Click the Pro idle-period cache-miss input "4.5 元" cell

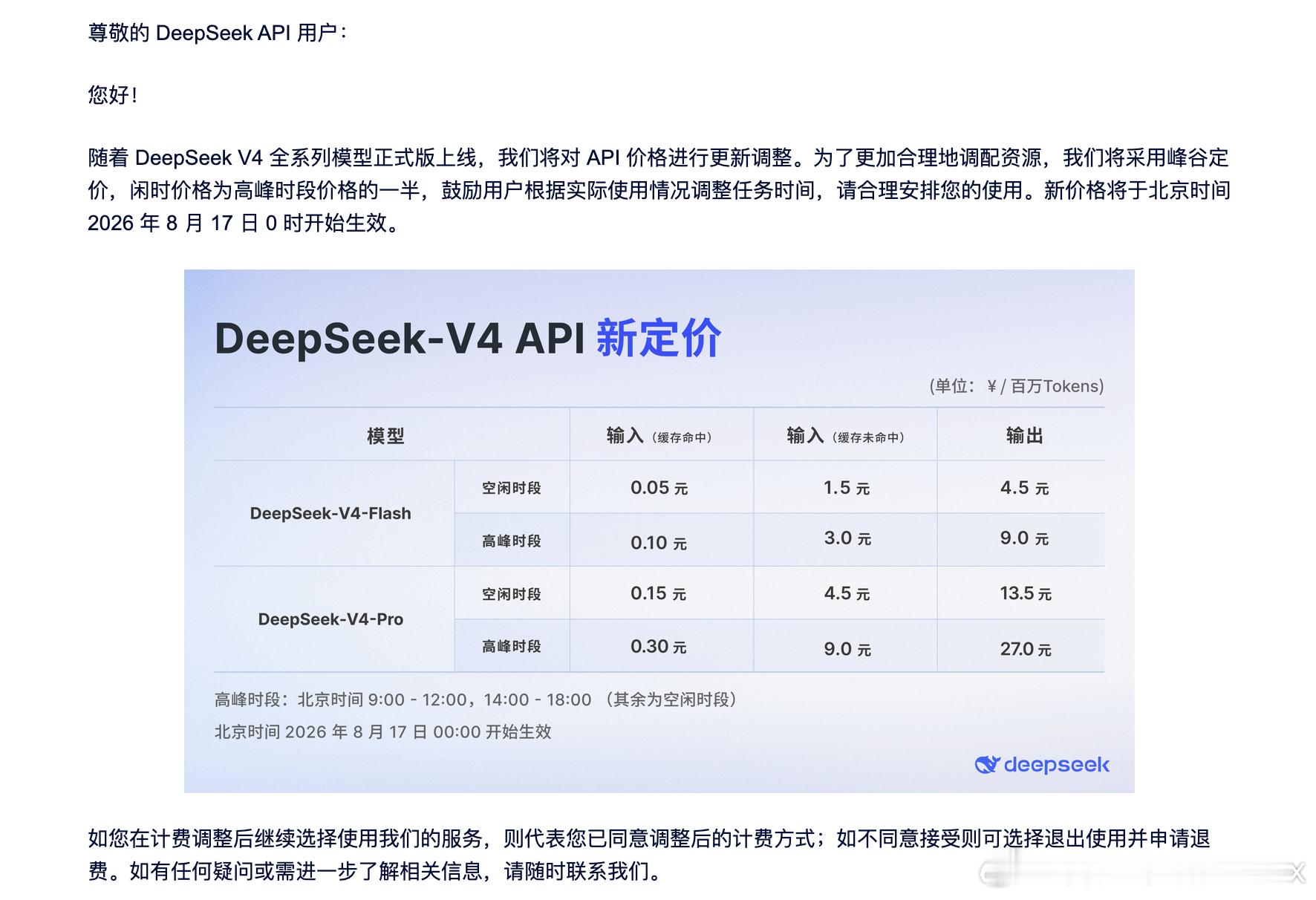pos(847,593)
